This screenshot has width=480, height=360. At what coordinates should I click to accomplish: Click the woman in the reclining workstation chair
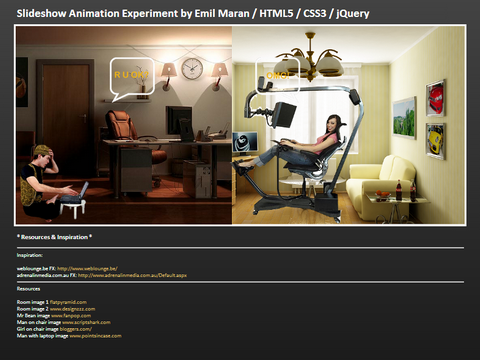(293, 143)
